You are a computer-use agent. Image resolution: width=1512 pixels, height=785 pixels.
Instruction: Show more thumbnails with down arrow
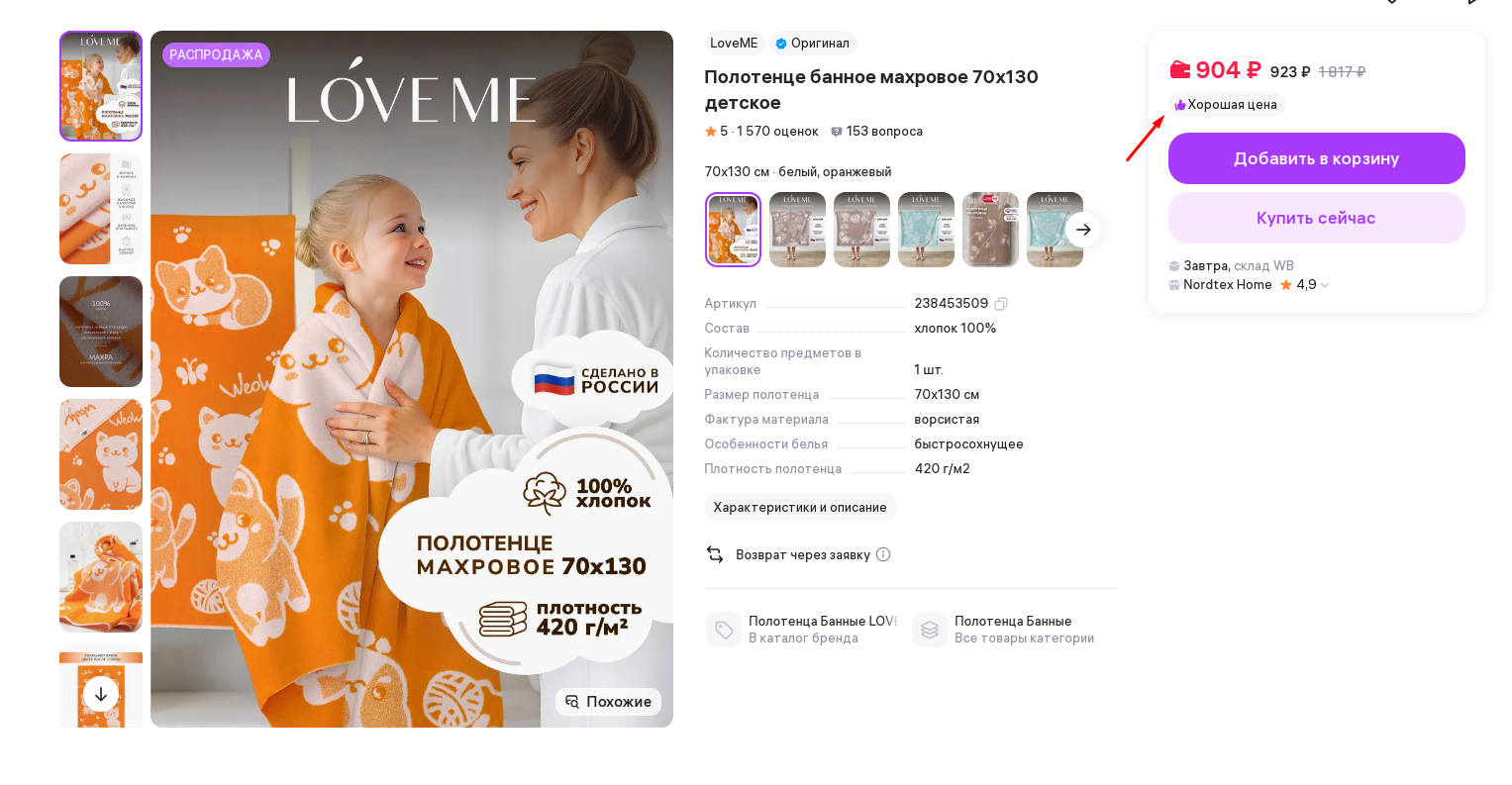coord(101,694)
